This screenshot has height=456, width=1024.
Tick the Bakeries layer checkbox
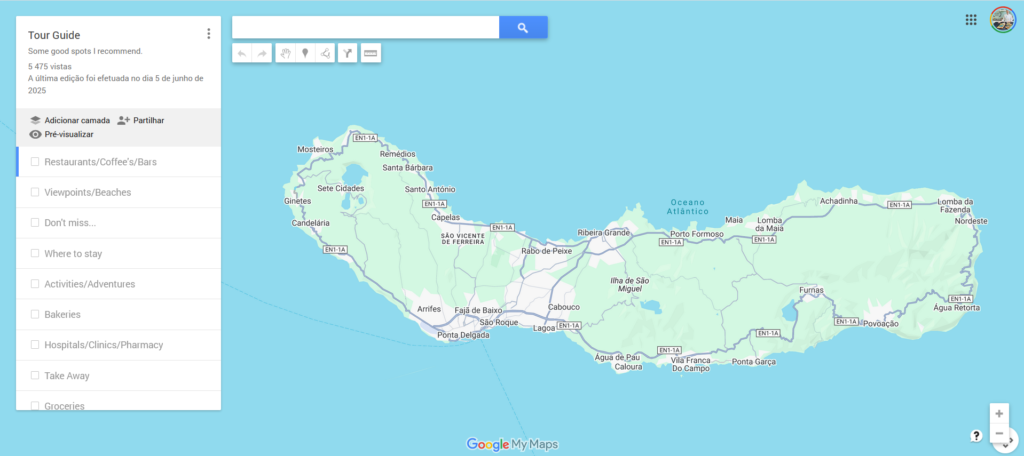coord(35,314)
